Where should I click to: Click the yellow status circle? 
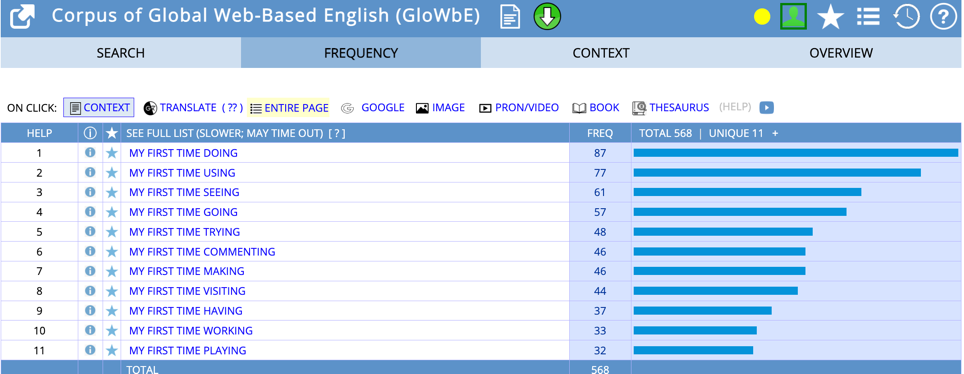click(x=762, y=17)
